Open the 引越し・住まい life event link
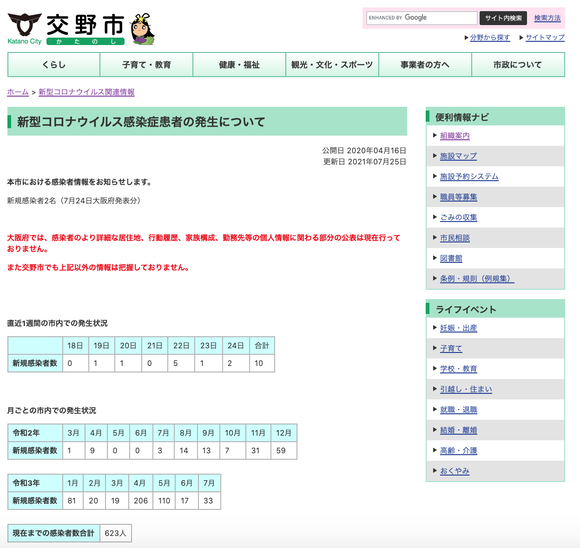This screenshot has width=580, height=548. [x=466, y=389]
